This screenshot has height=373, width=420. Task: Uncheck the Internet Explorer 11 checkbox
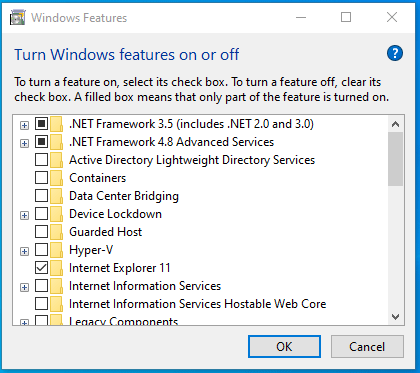coord(41,268)
